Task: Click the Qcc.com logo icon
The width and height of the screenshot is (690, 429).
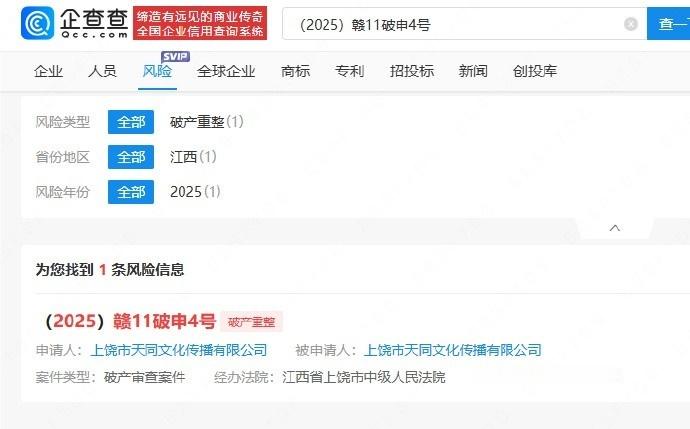Action: click(38, 23)
